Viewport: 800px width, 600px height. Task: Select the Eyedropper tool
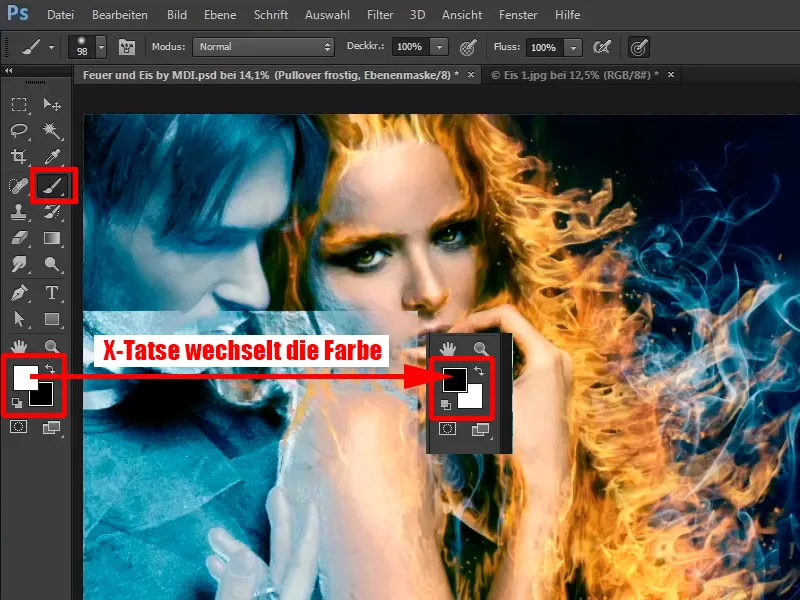click(52, 157)
